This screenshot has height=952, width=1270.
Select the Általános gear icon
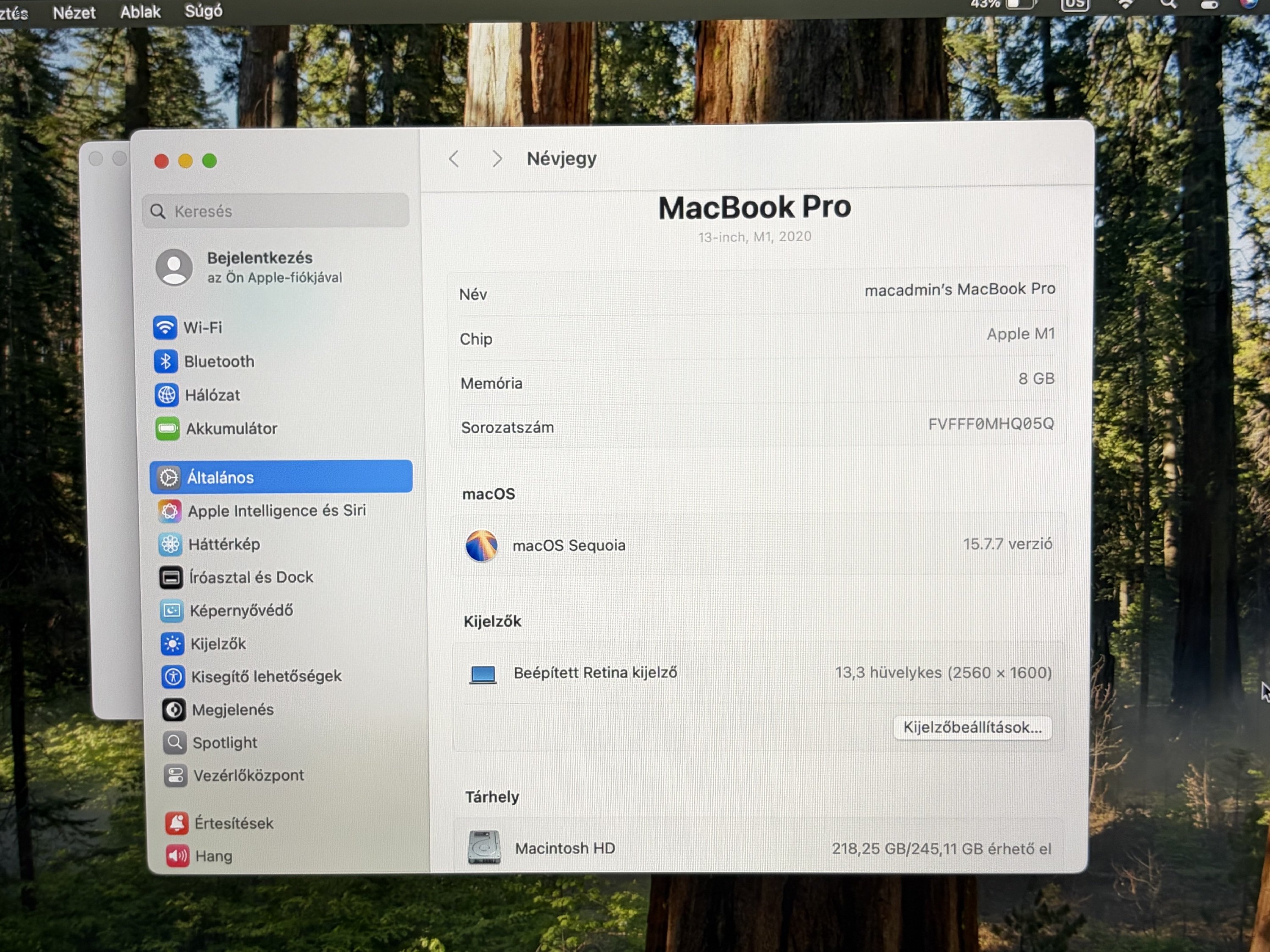169,477
